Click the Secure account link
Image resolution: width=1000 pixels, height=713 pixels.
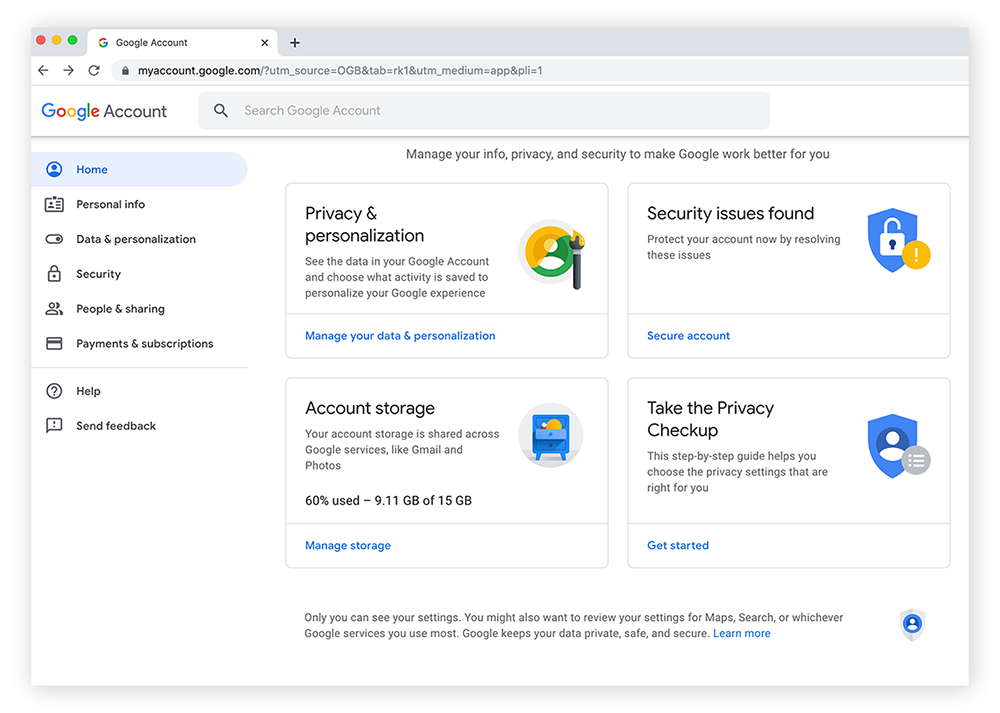point(688,335)
